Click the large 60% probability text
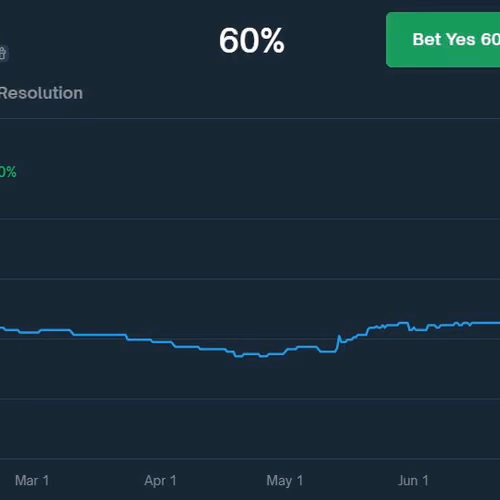Image resolution: width=500 pixels, height=500 pixels. [x=252, y=41]
